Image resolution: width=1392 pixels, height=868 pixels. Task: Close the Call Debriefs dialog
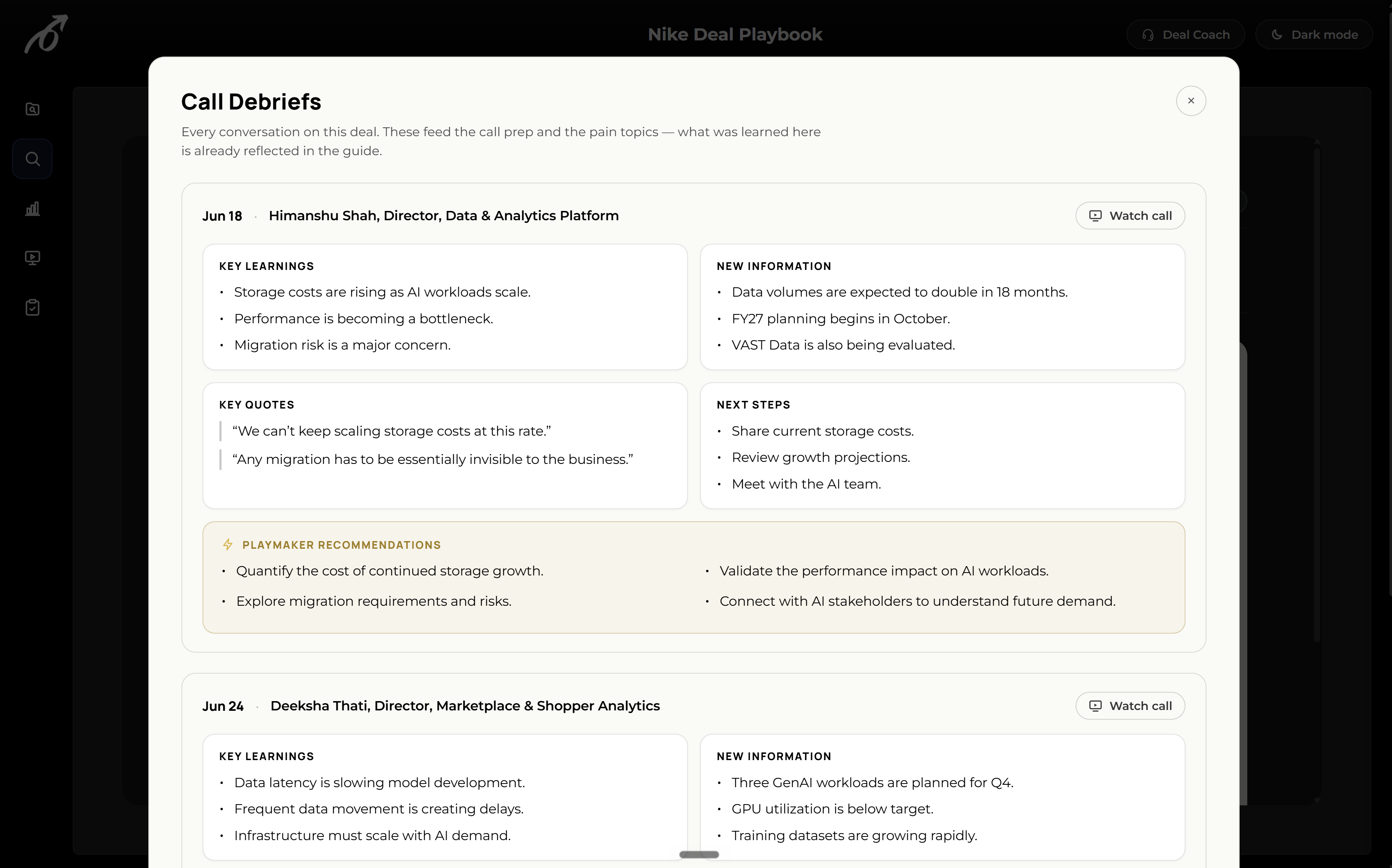1191,101
